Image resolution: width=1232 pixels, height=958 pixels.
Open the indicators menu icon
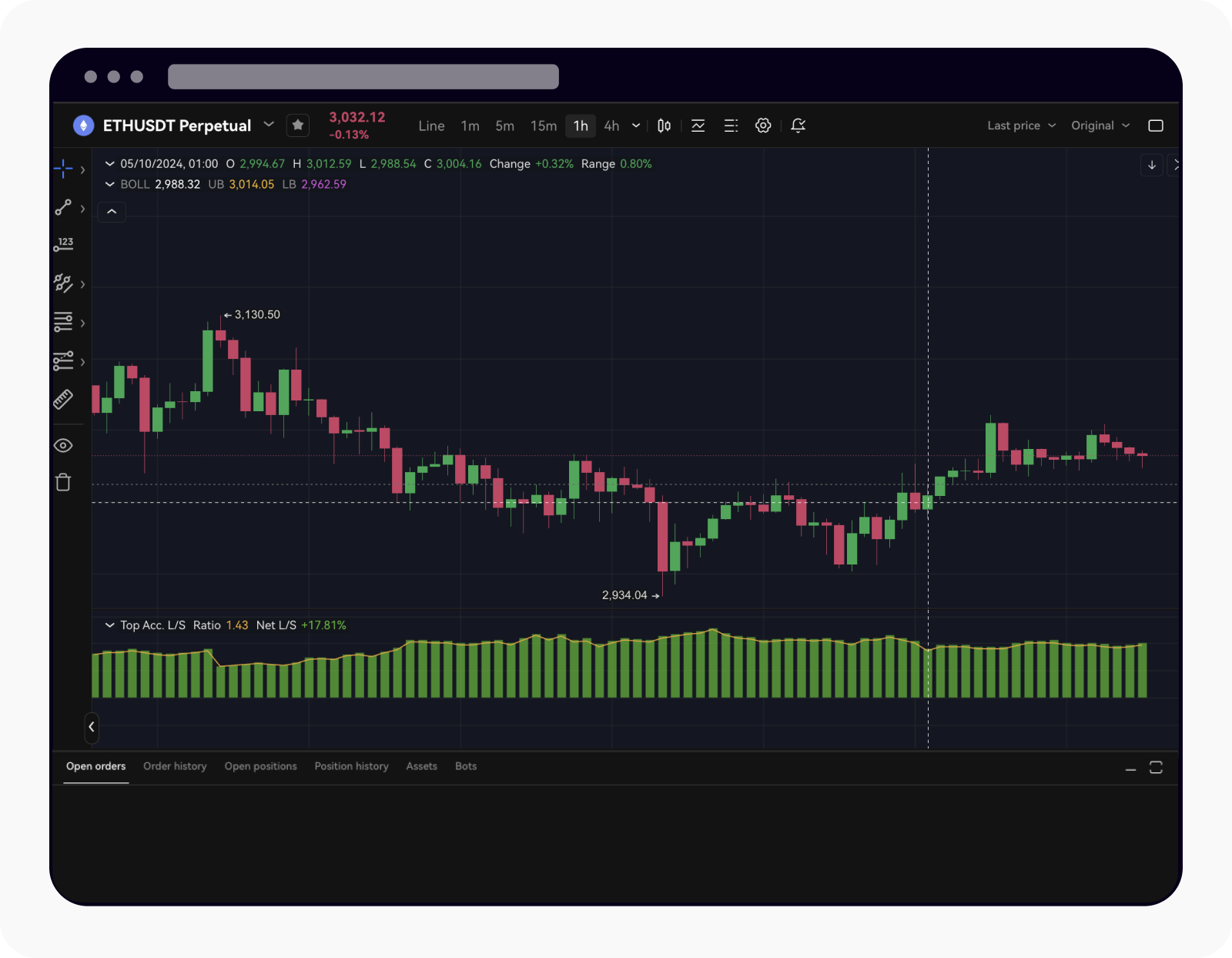[x=698, y=126]
